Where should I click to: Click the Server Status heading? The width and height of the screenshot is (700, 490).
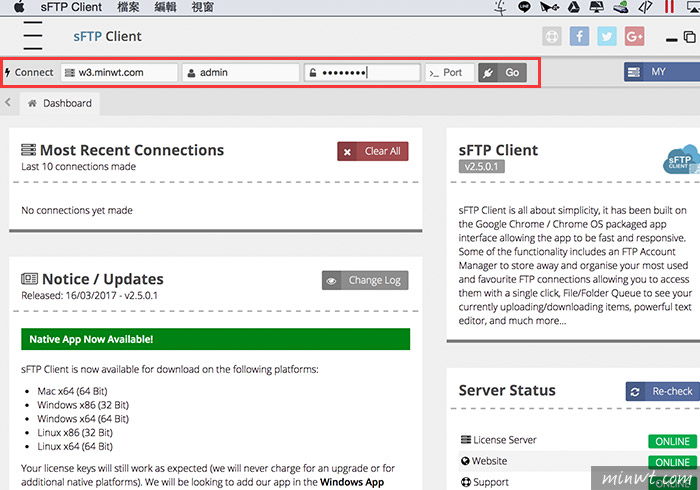507,390
